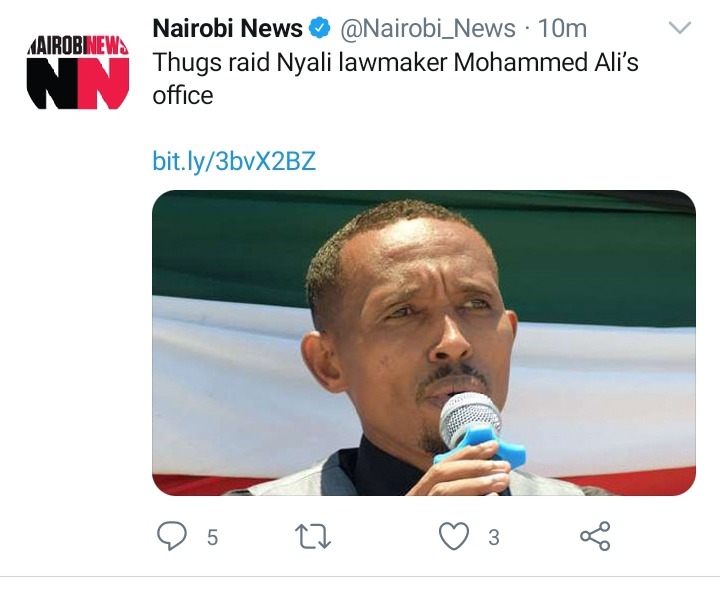Click the @Nairobi_News handle
Viewport: 720px width, 590px height.
tap(428, 29)
